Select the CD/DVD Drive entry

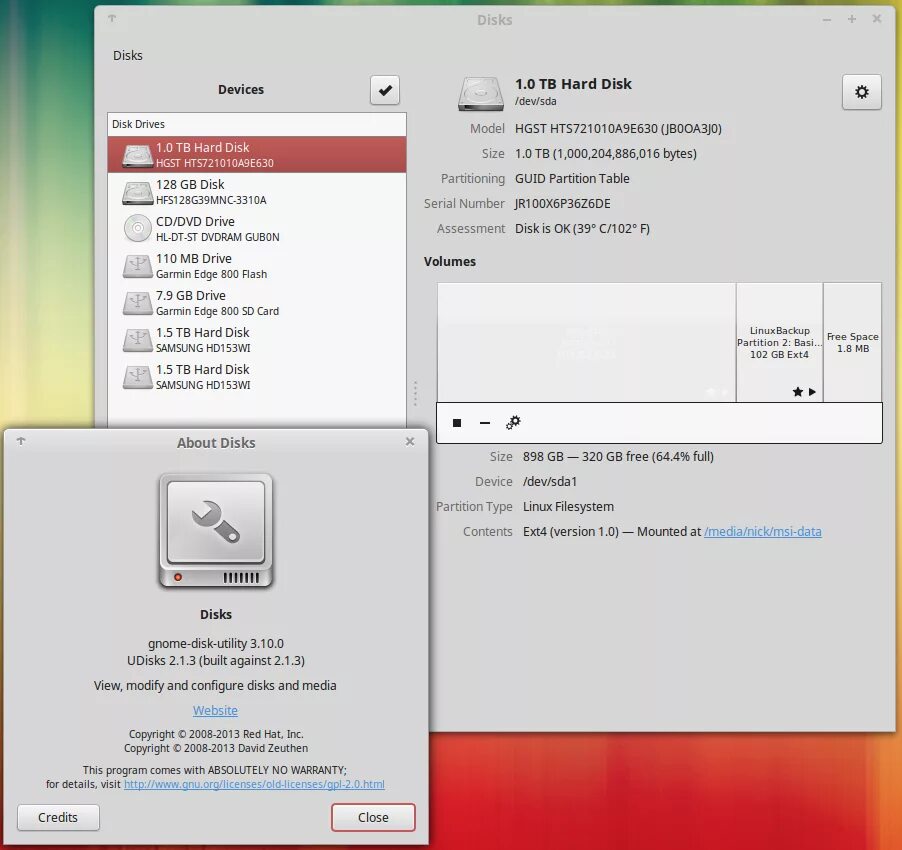click(257, 228)
